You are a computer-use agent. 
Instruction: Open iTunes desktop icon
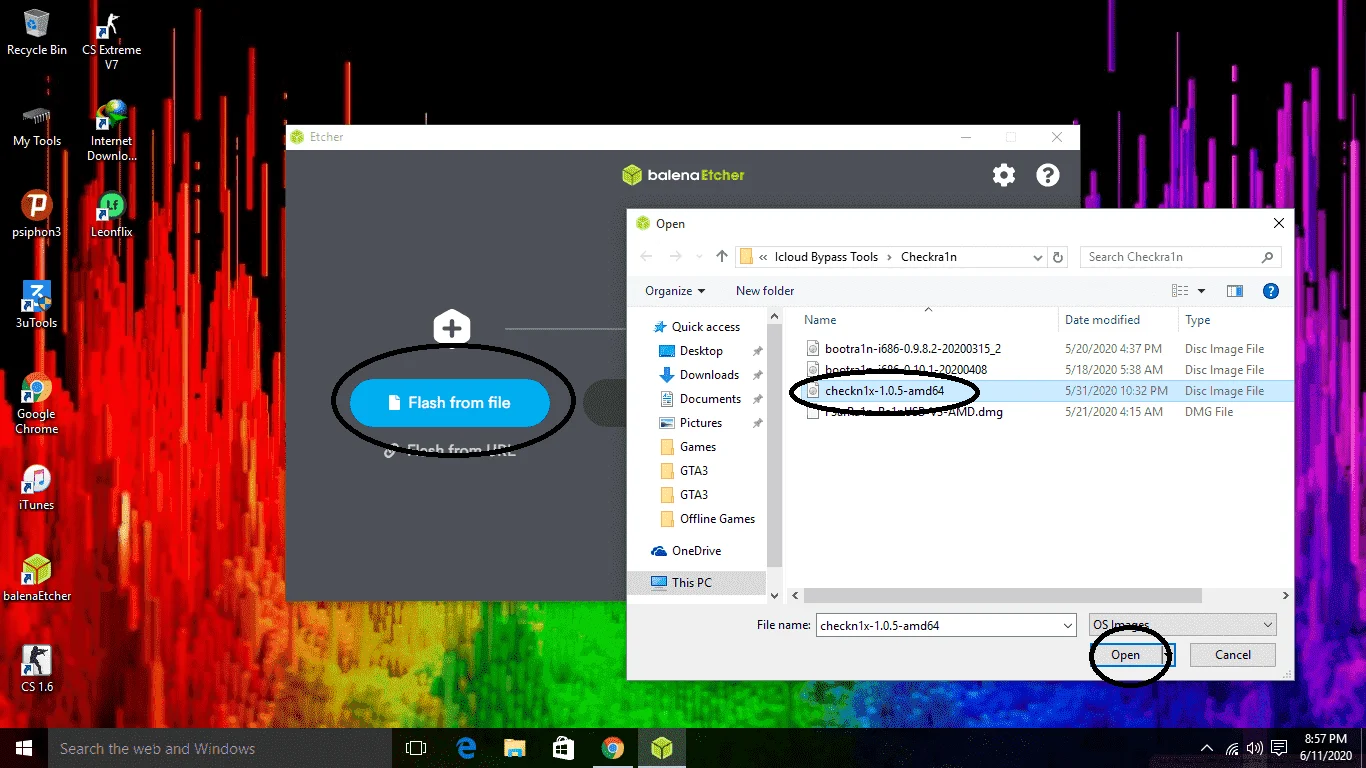coord(37,488)
